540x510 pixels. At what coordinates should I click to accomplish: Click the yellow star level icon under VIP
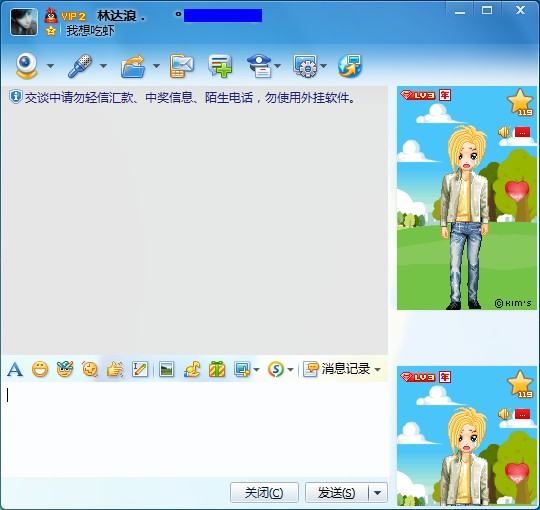(x=51, y=31)
